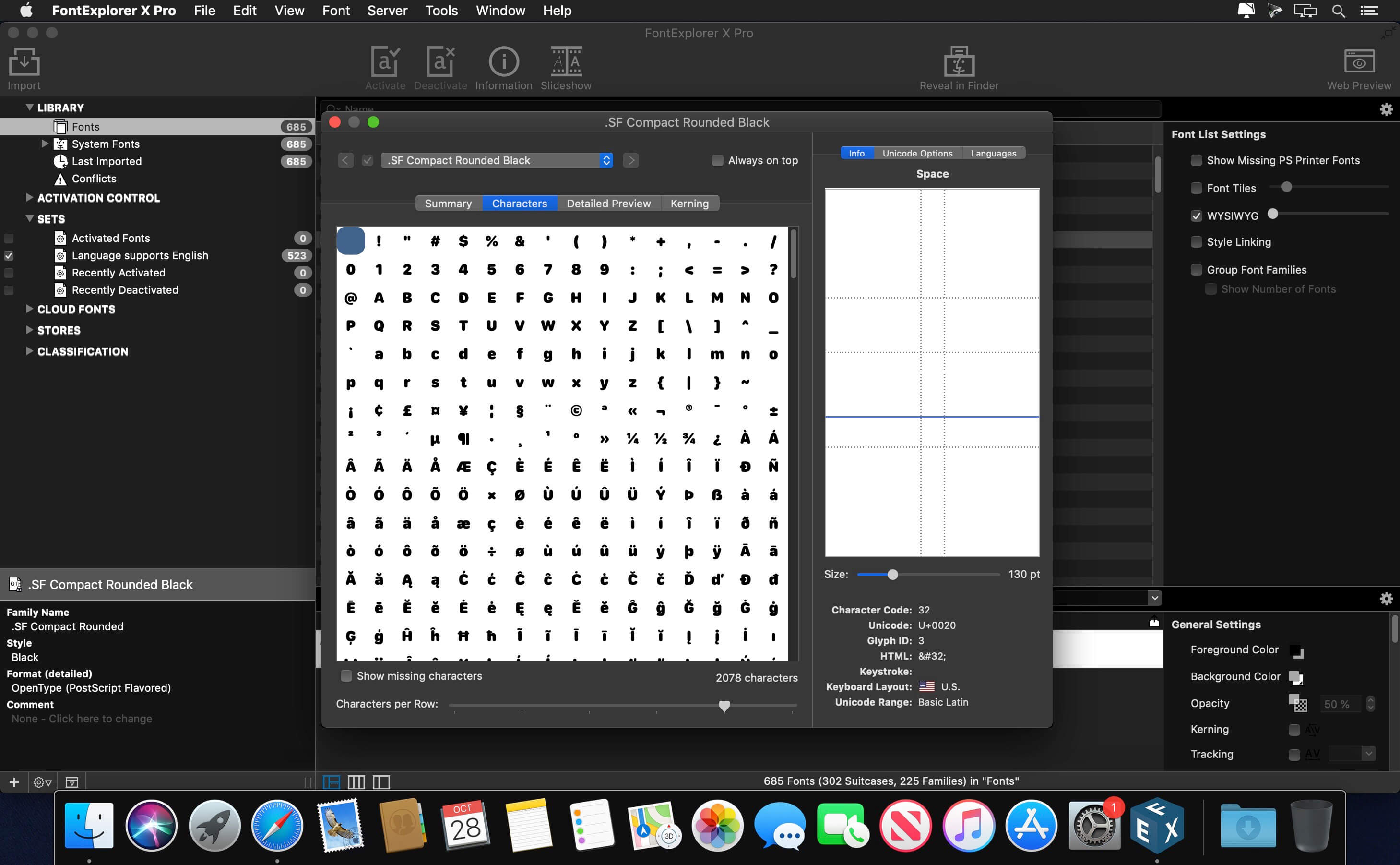The width and height of the screenshot is (1400, 865).
Task: Open the action gear menu in sidebar footer
Action: point(42,782)
